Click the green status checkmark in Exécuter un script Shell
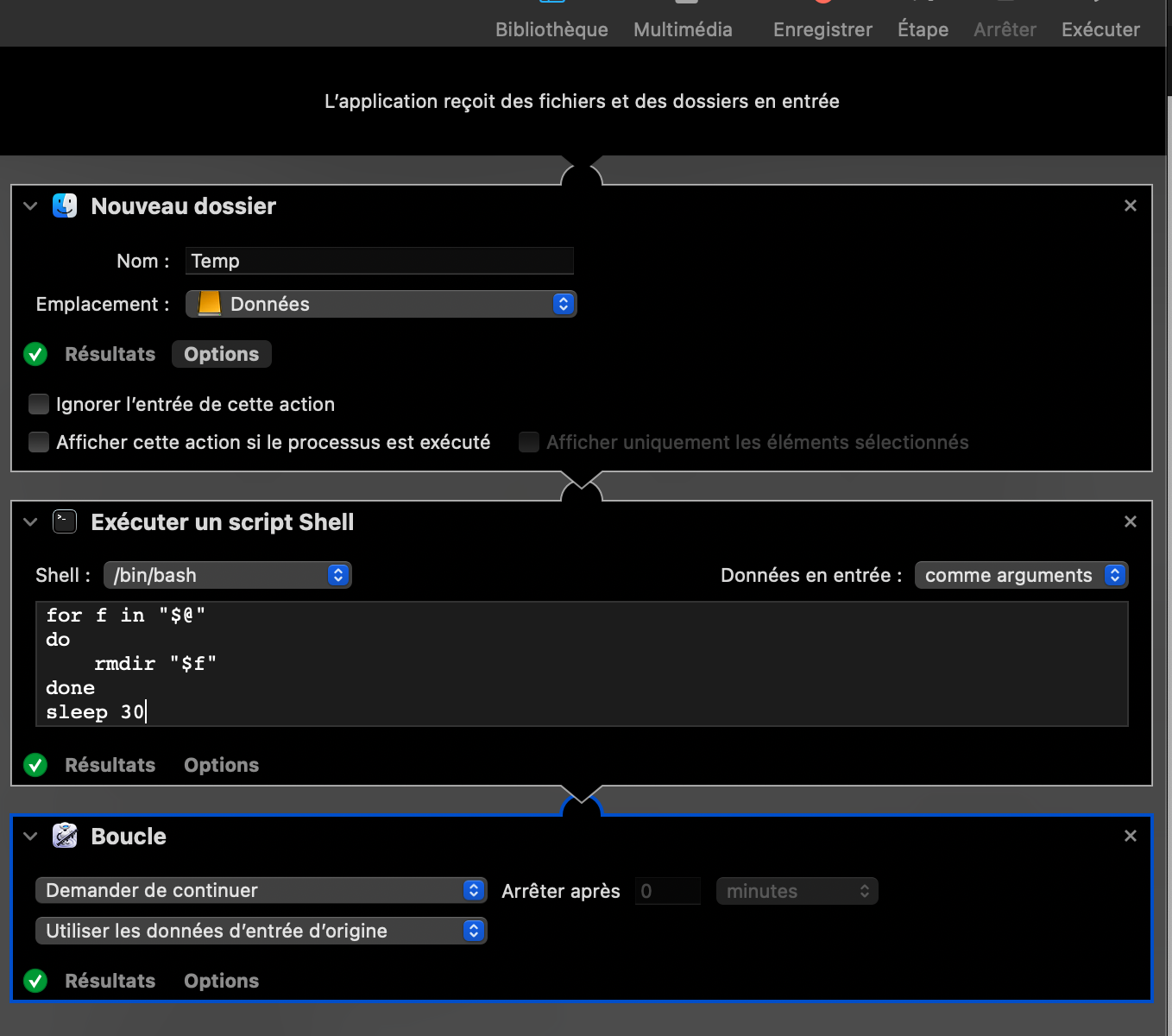The height and width of the screenshot is (1036, 1172). click(x=35, y=765)
